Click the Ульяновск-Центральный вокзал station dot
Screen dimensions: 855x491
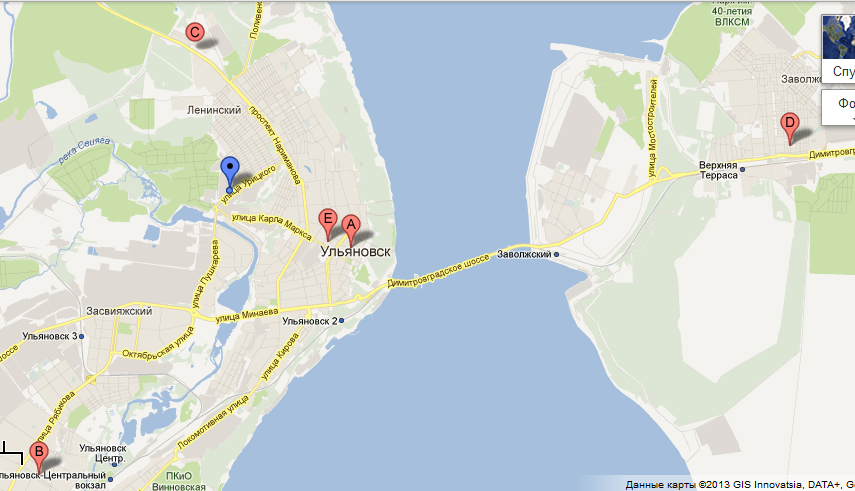coord(110,480)
